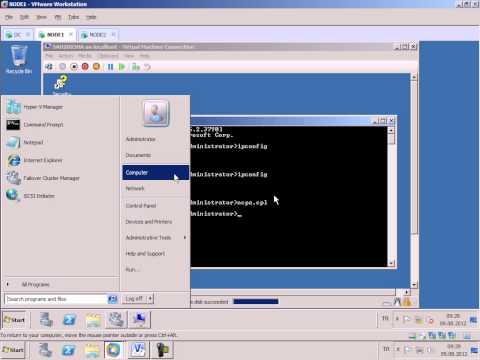Expand Administrative Tools submenu
The image size is (480, 360).
pos(155,238)
